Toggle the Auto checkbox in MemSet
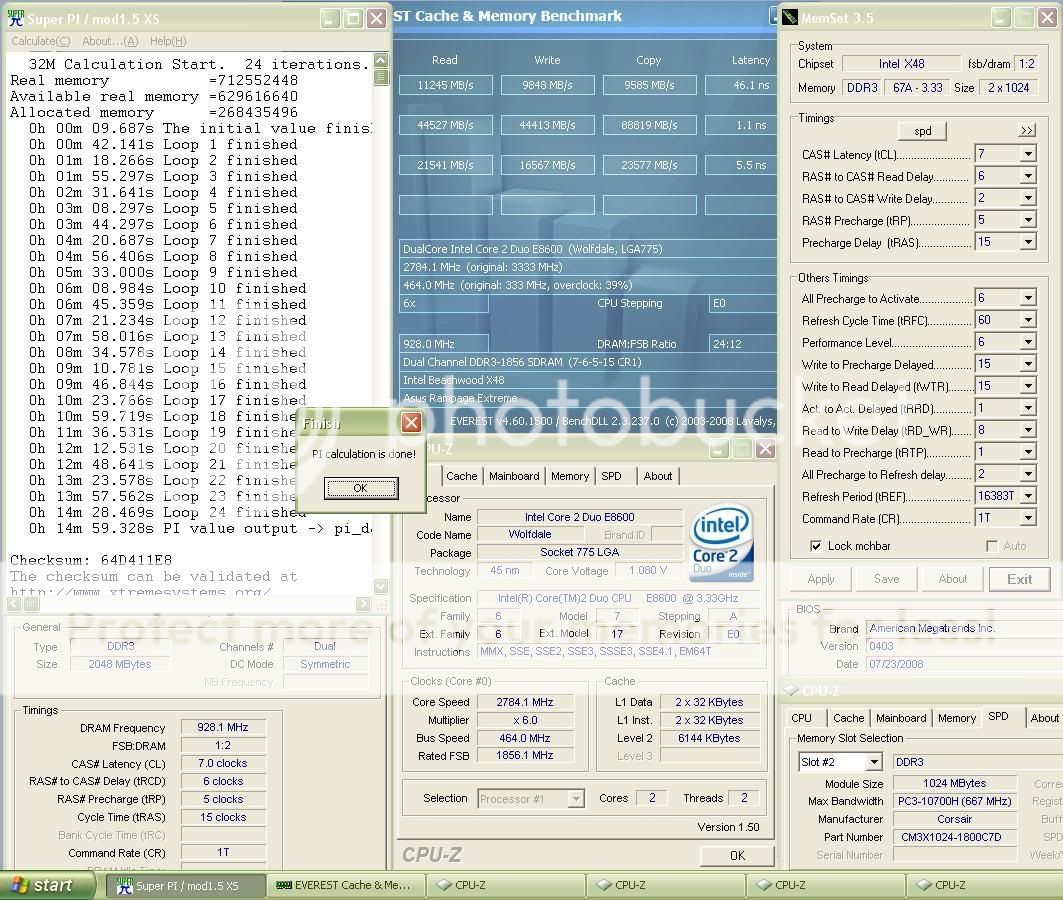Viewport: 1063px width, 900px height. [992, 546]
